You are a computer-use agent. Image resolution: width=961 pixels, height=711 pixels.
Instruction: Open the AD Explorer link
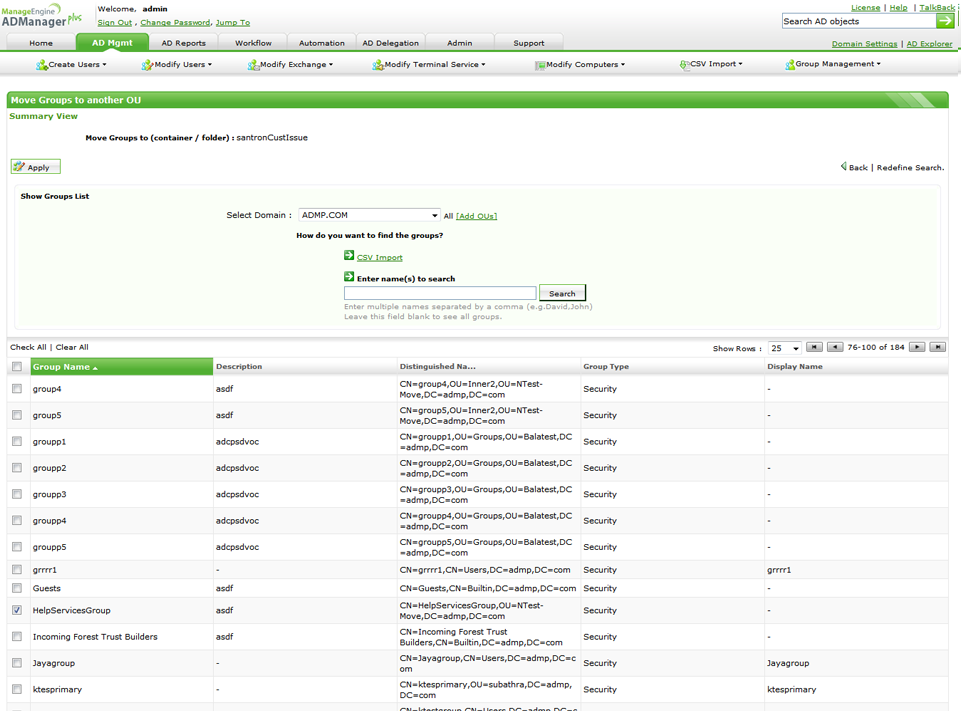(929, 44)
